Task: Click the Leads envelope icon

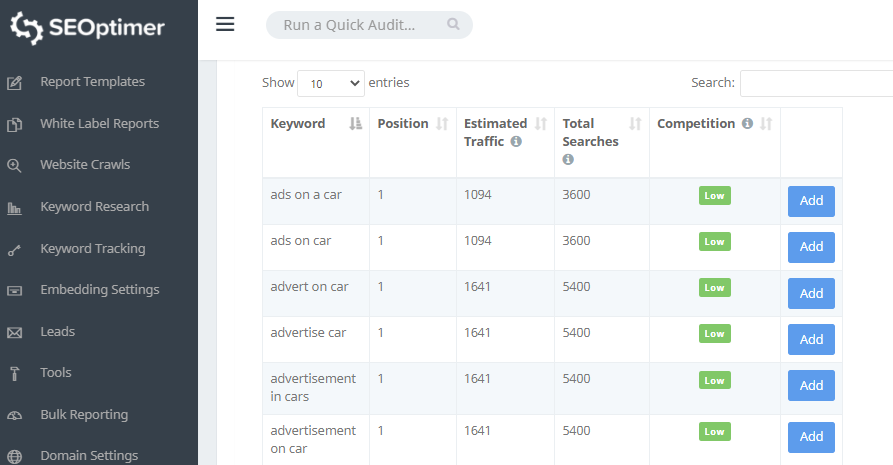Action: pyautogui.click(x=15, y=332)
